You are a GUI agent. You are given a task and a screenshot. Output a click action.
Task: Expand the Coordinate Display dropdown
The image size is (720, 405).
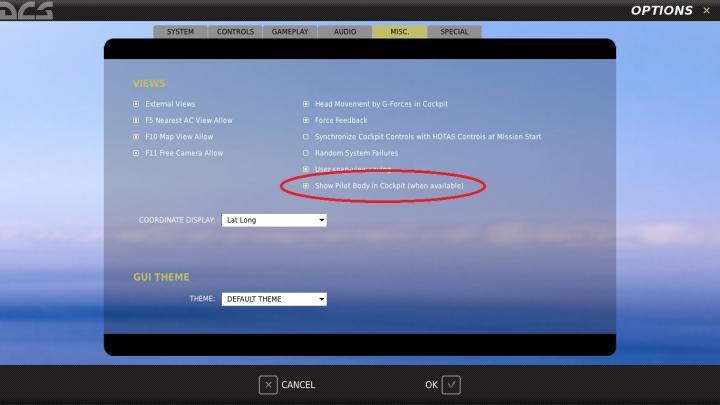(x=274, y=220)
